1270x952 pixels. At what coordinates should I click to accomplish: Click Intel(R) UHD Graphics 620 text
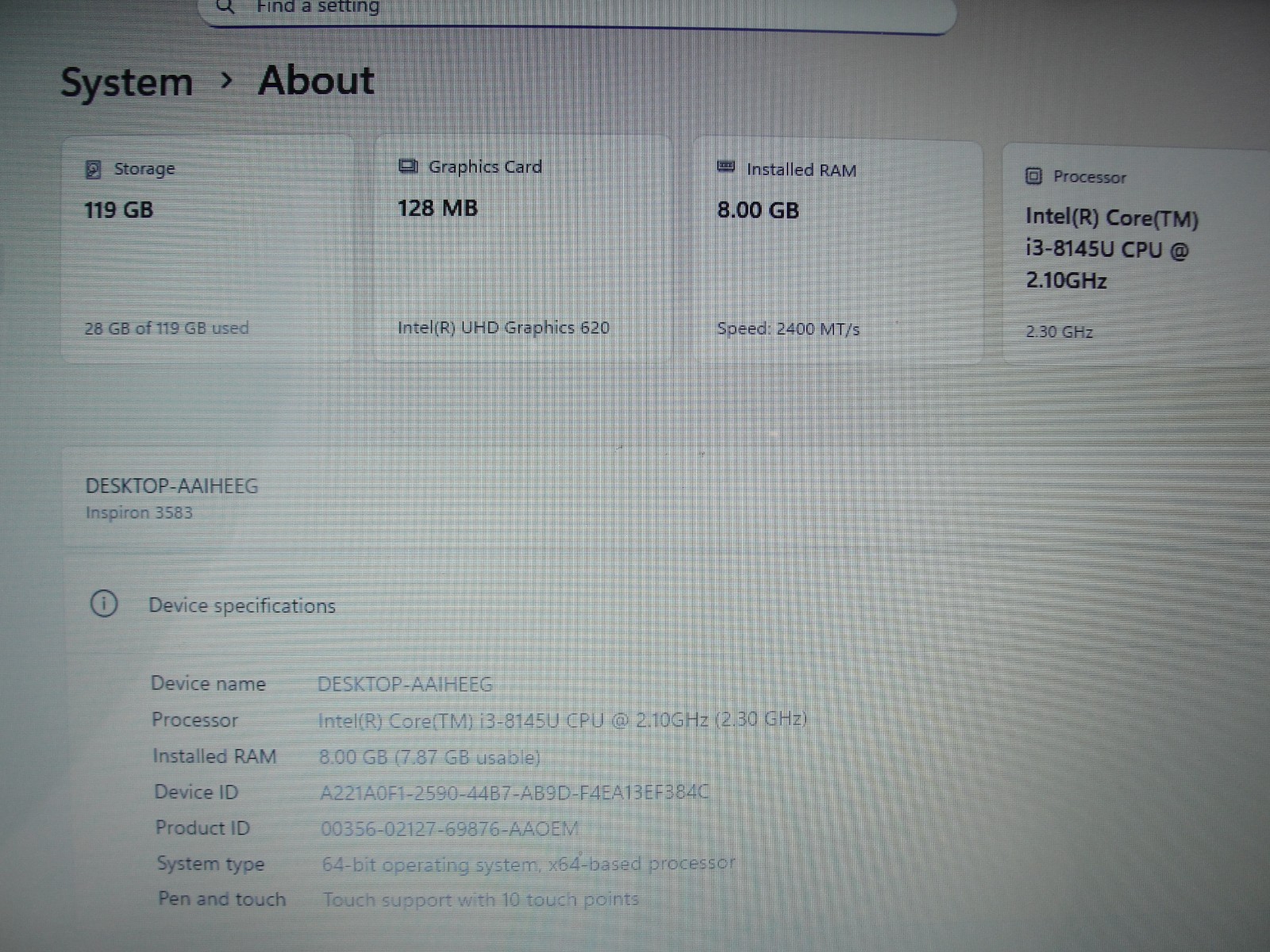tap(503, 328)
